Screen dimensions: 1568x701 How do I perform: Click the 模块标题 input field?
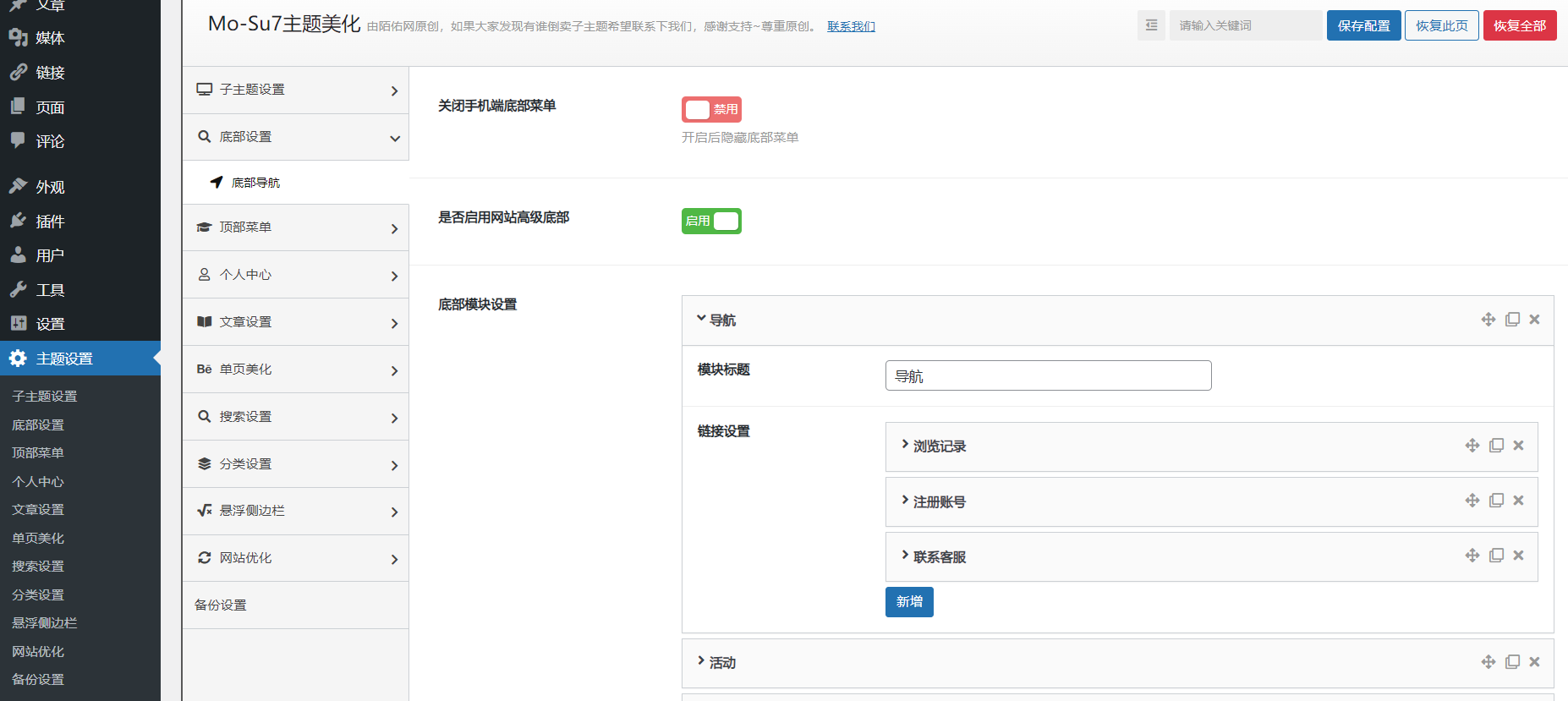1048,375
